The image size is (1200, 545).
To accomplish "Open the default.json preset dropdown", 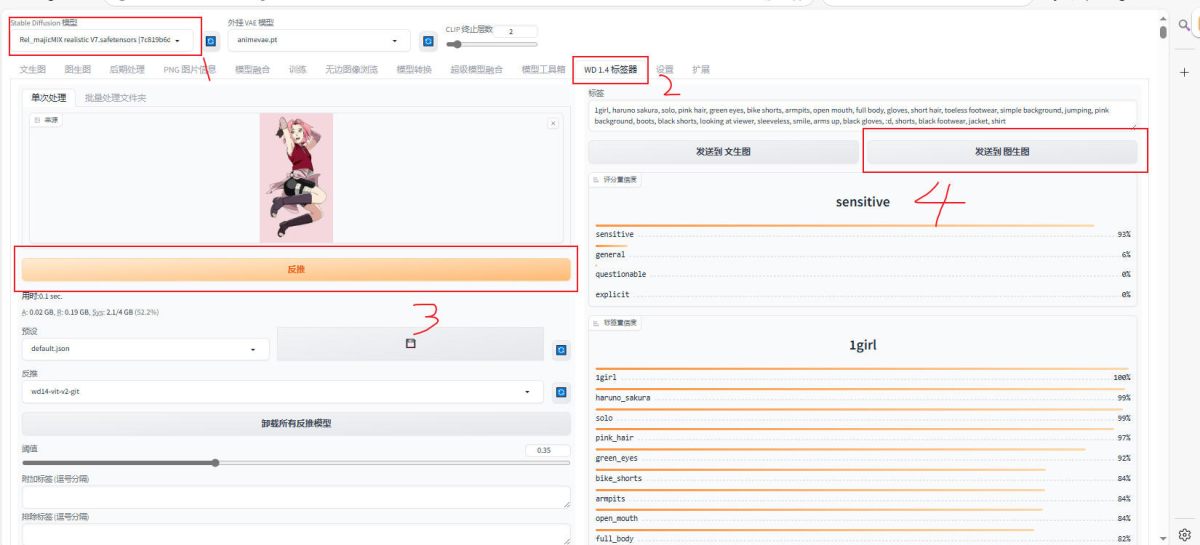I will 143,349.
